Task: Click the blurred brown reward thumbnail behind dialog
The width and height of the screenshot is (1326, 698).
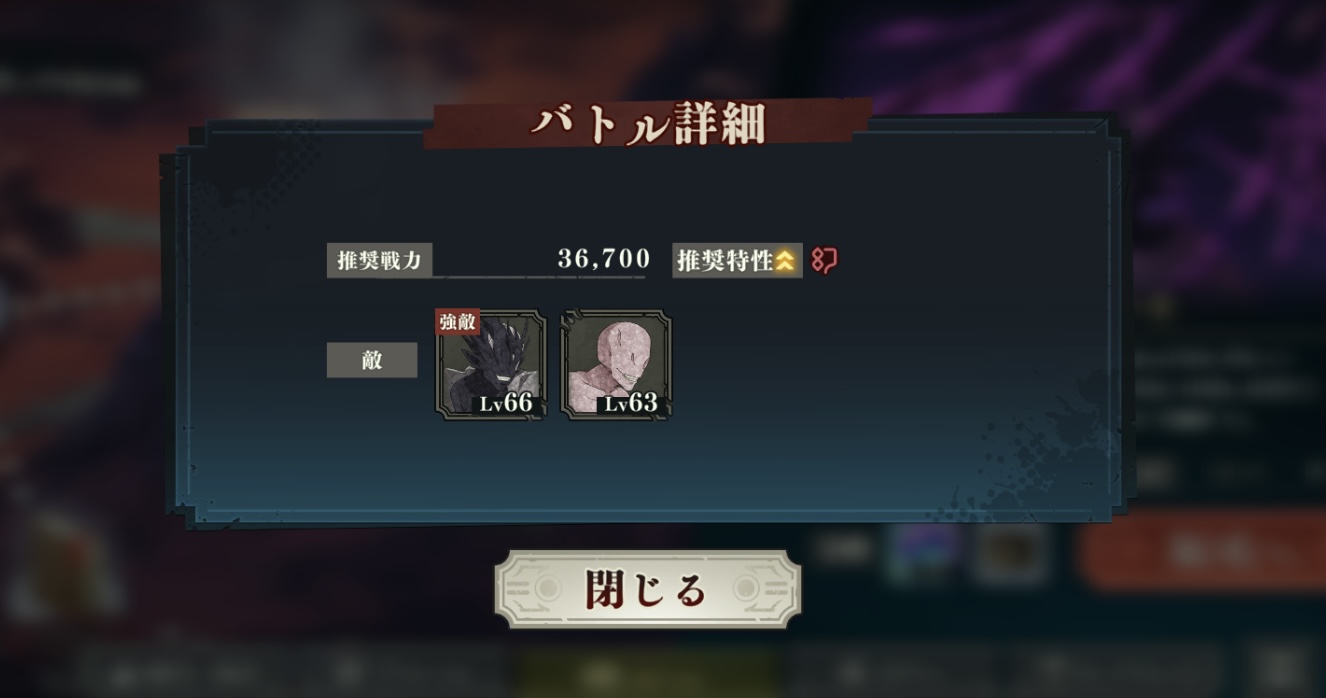Action: coord(1014,551)
